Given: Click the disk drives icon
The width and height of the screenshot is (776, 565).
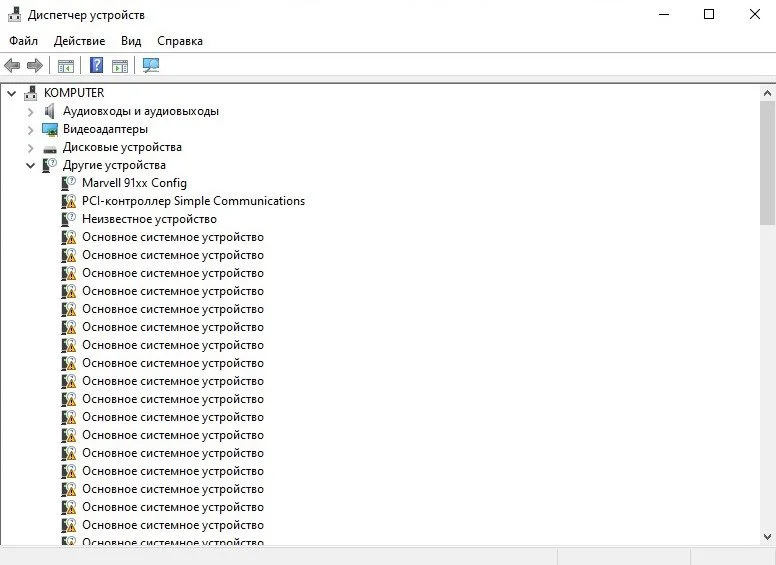Looking at the screenshot, I should 50,148.
